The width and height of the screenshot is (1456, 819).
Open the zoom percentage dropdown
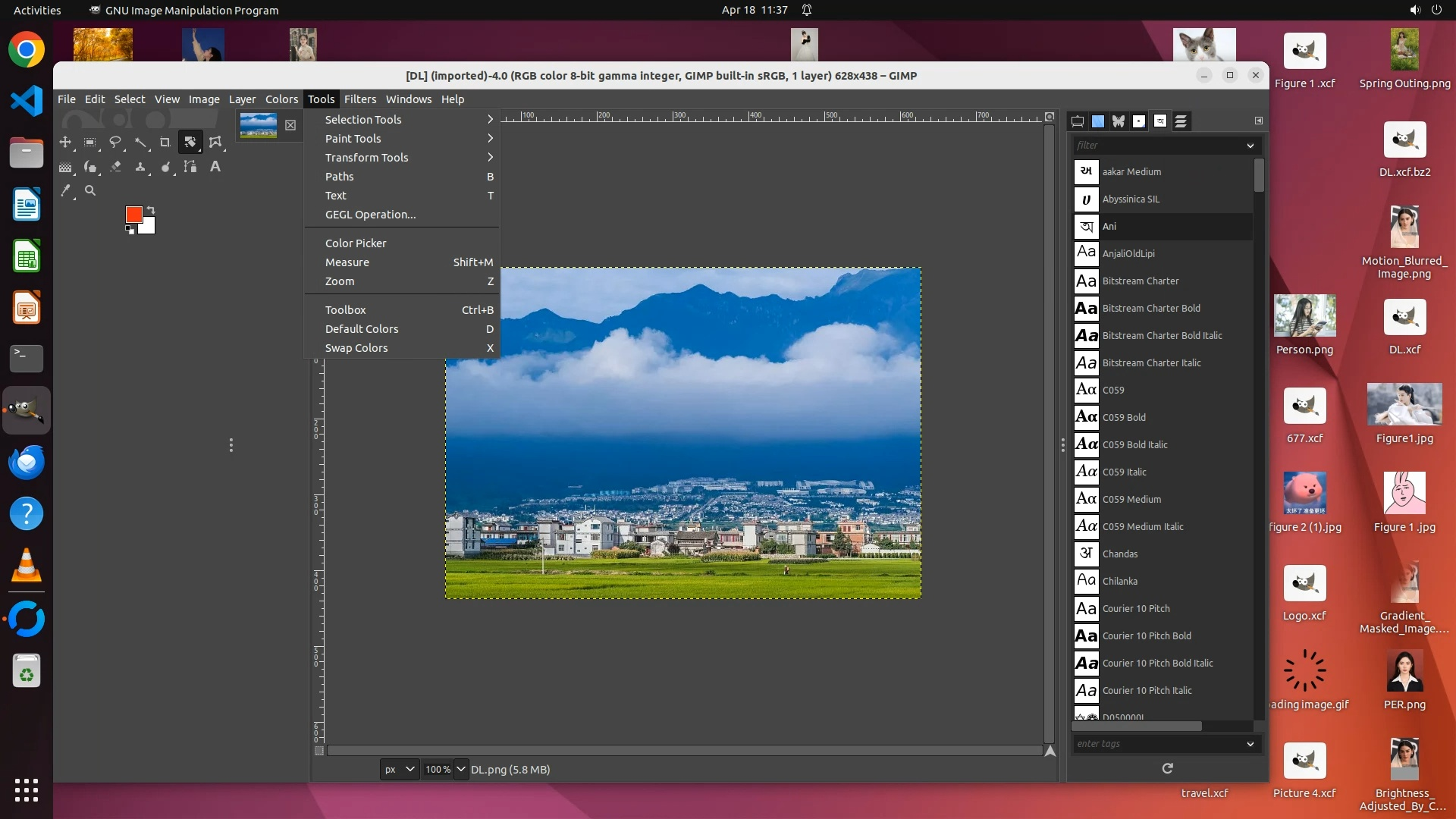[460, 769]
